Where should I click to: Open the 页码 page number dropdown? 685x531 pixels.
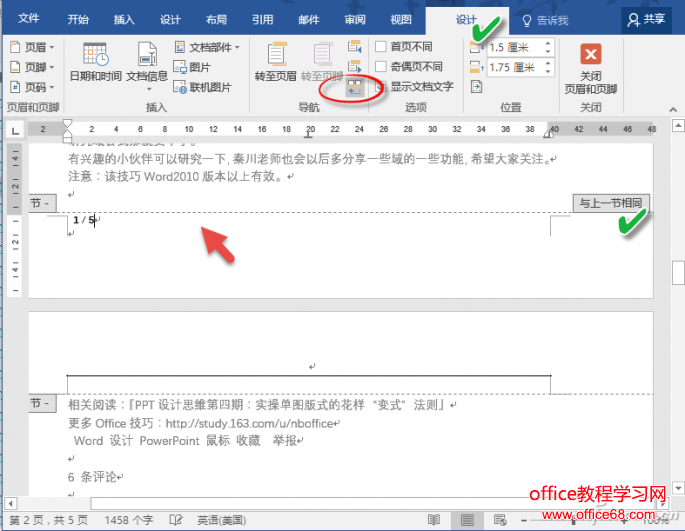coord(32,87)
